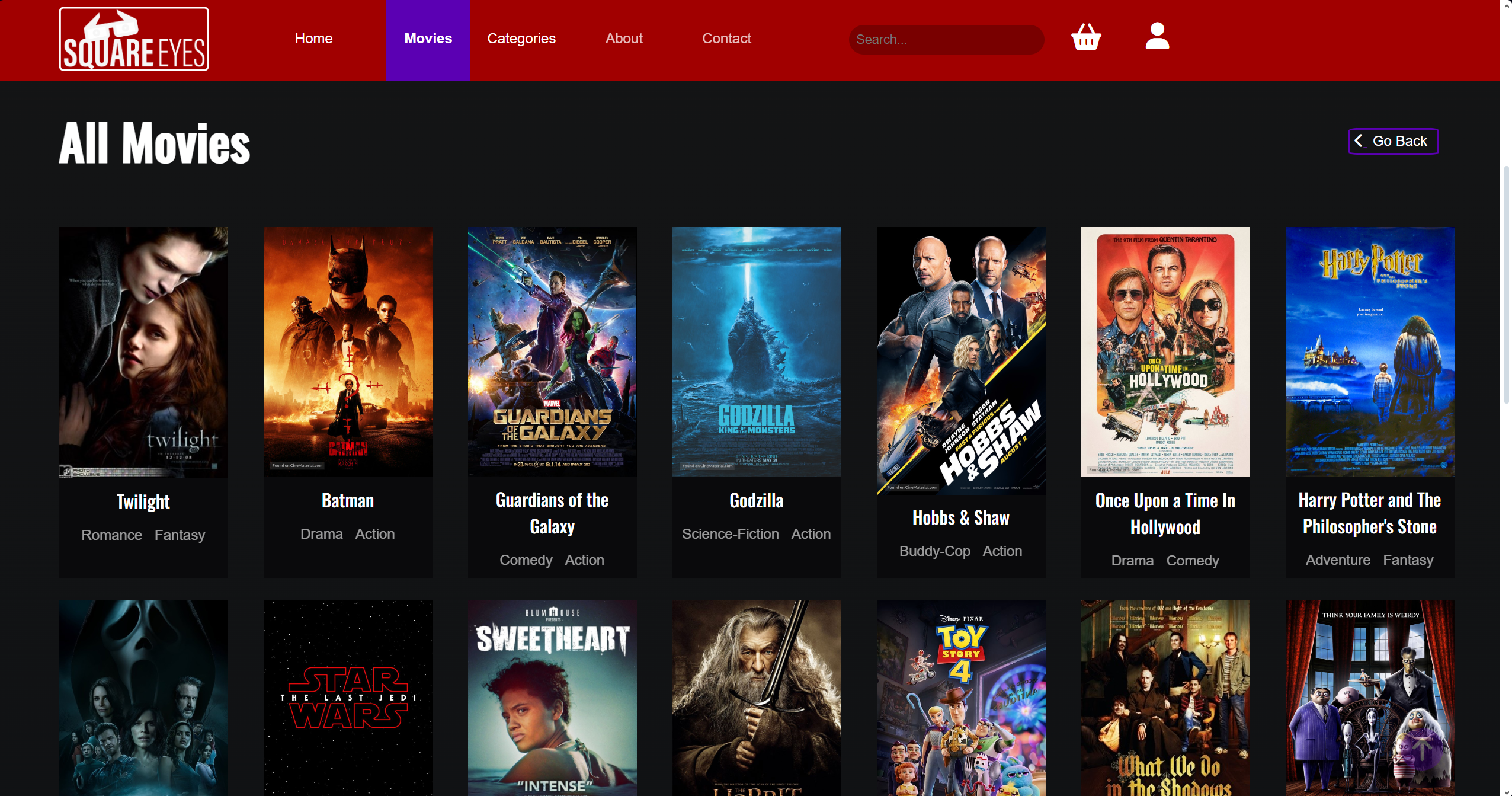Screen dimensions: 1512x796
Task: Navigate to the Home page
Action: (313, 38)
